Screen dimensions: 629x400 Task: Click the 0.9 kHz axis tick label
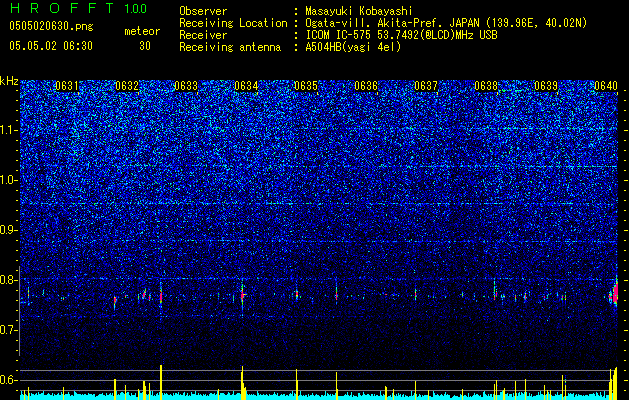[9, 230]
